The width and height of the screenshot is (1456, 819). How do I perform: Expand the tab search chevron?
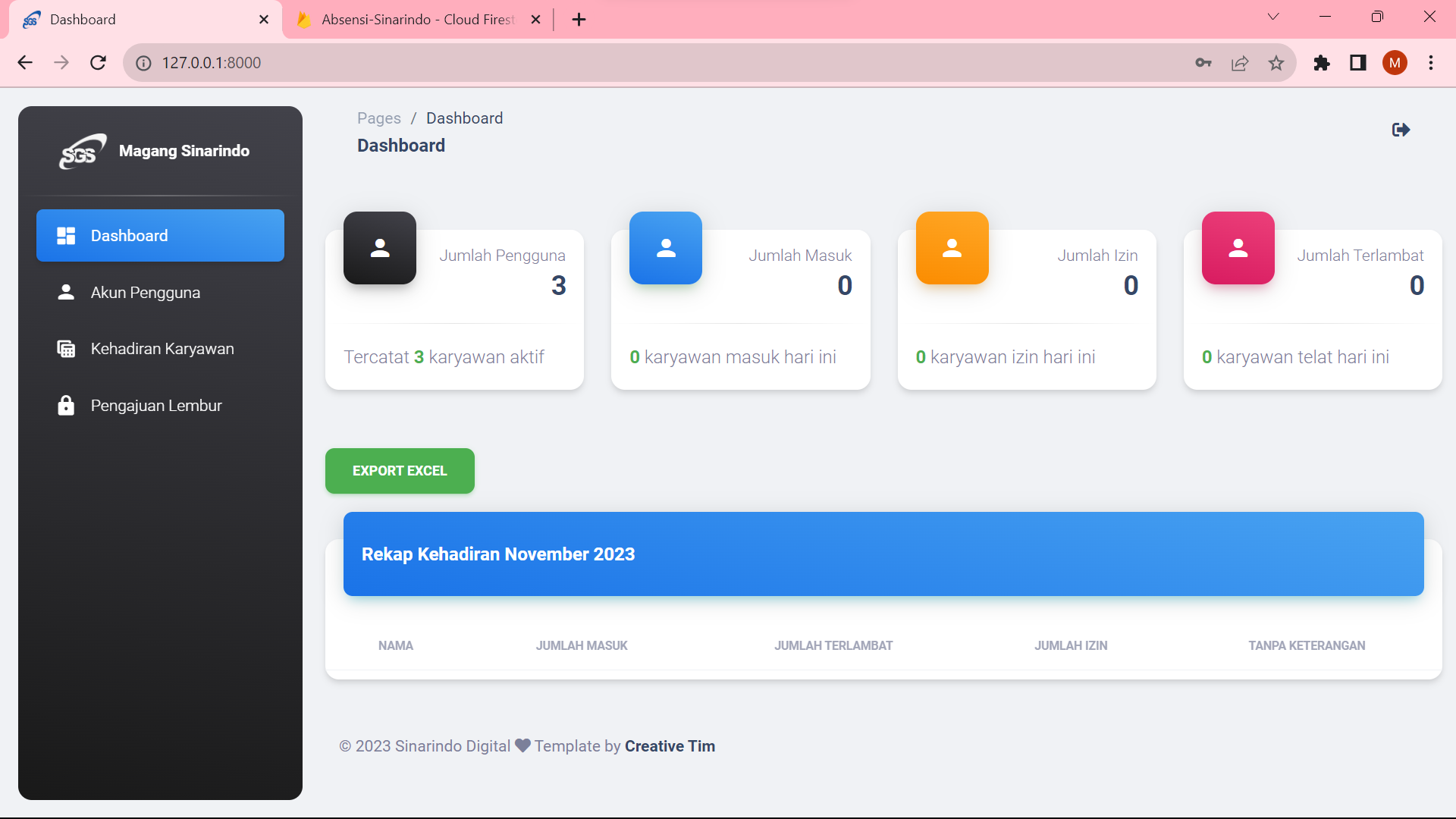coord(1273,17)
